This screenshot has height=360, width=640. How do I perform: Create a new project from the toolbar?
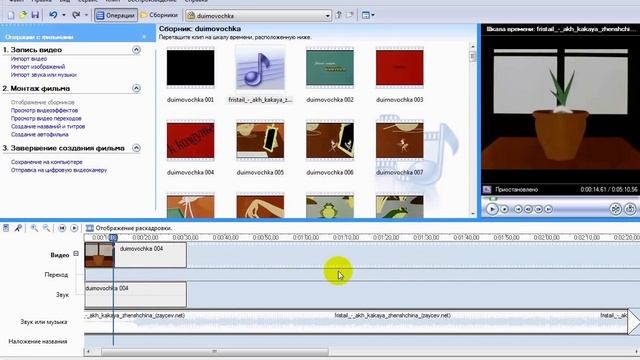tap(11, 15)
